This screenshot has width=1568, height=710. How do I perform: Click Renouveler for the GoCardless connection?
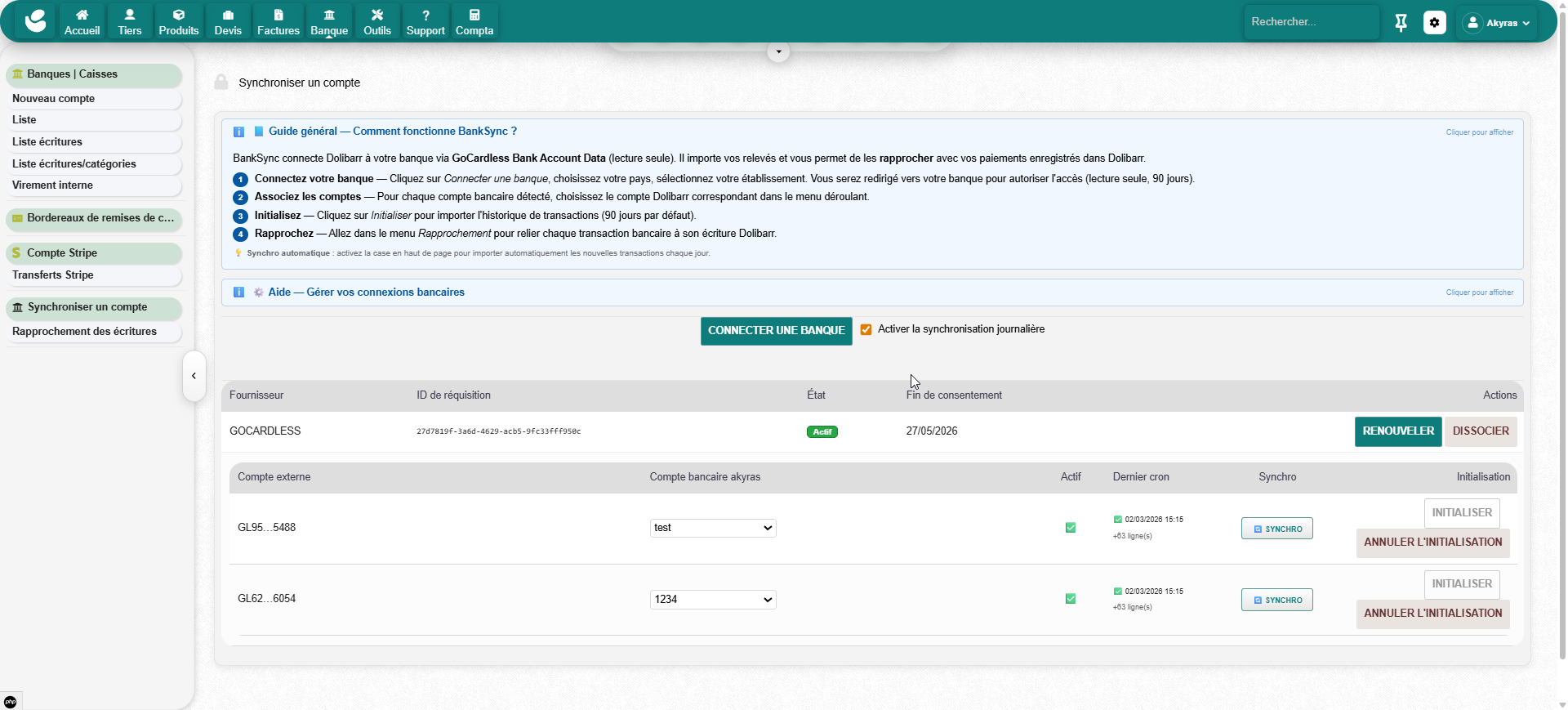click(1397, 431)
